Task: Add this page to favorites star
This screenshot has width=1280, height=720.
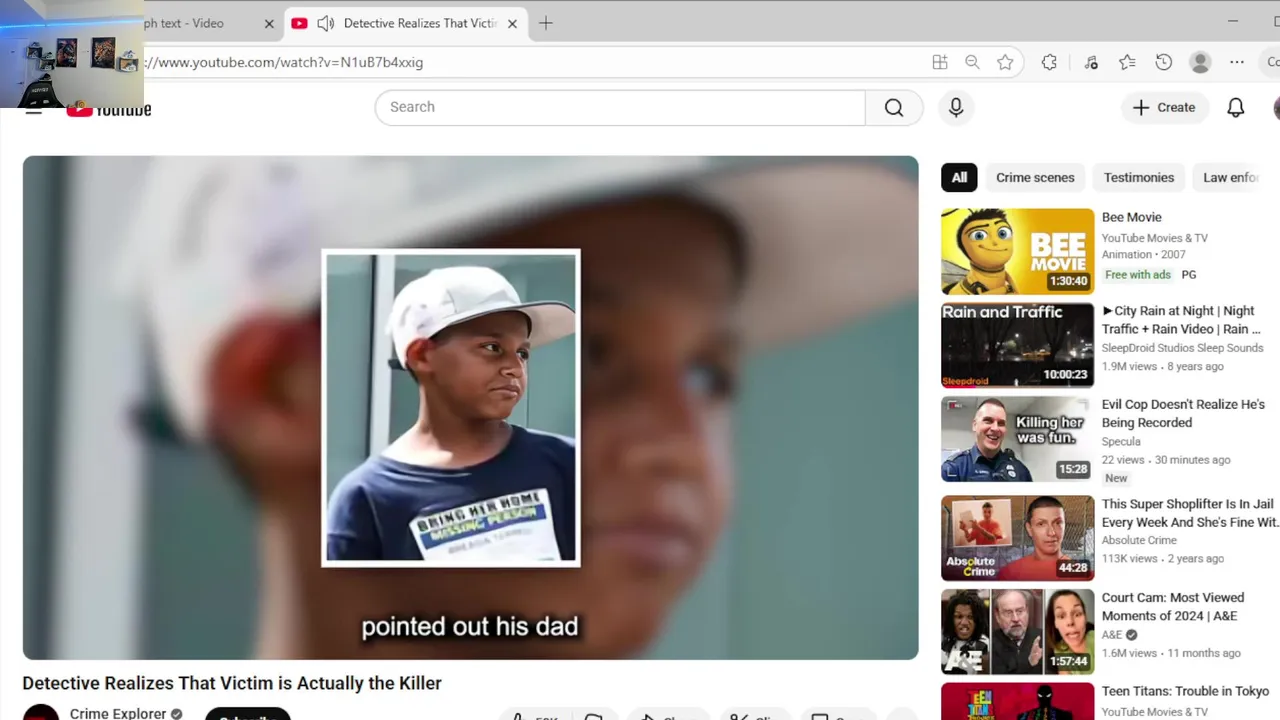Action: pyautogui.click(x=1005, y=62)
